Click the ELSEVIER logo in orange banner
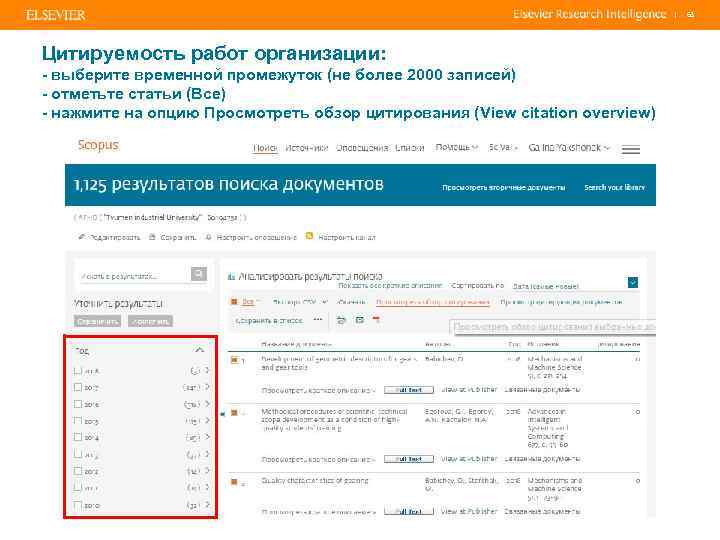The image size is (720, 540). [x=56, y=15]
